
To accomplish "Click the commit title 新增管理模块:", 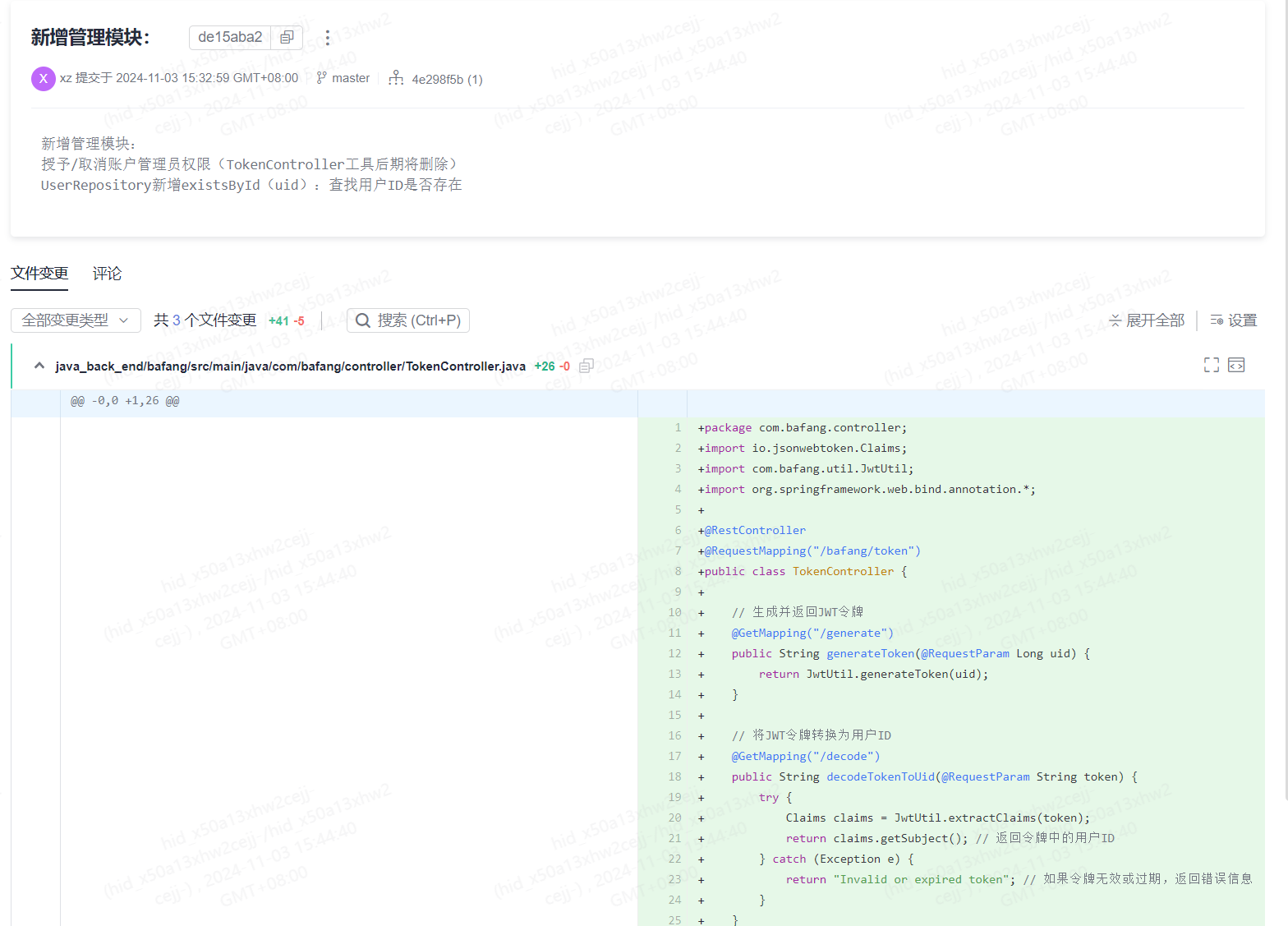I will [90, 38].
